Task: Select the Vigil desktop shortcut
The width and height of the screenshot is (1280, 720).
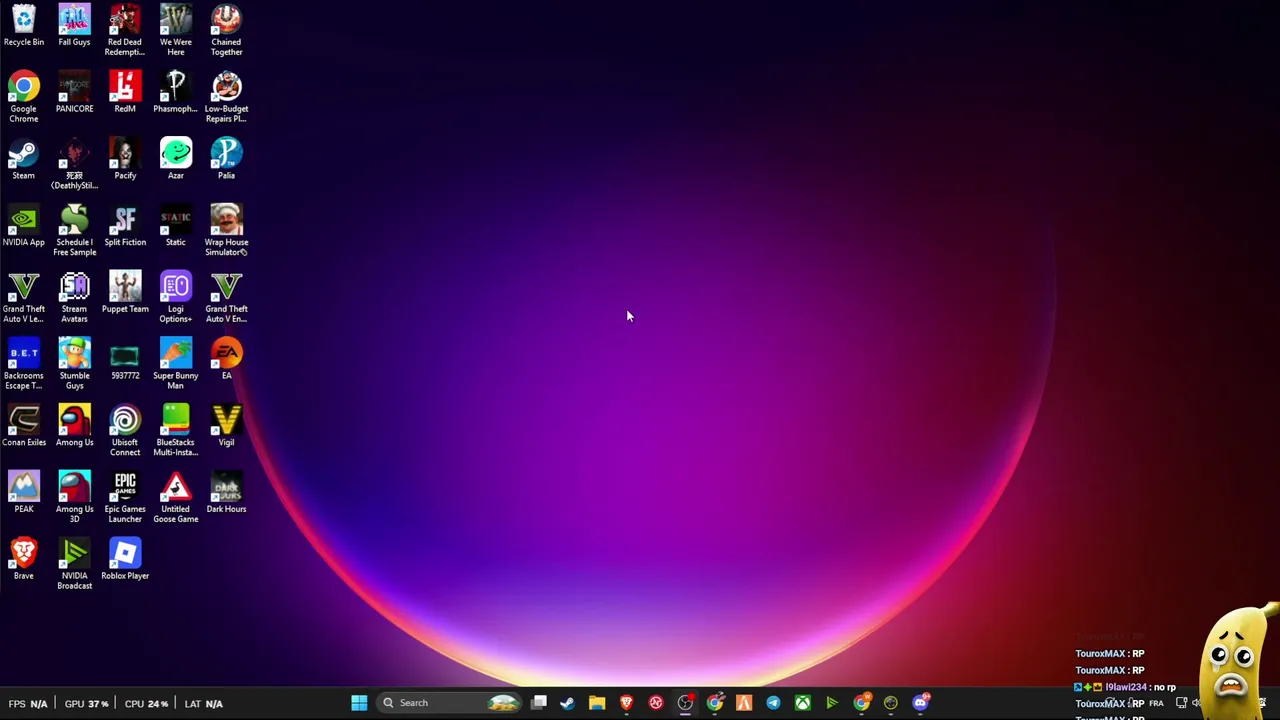Action: pos(226,427)
